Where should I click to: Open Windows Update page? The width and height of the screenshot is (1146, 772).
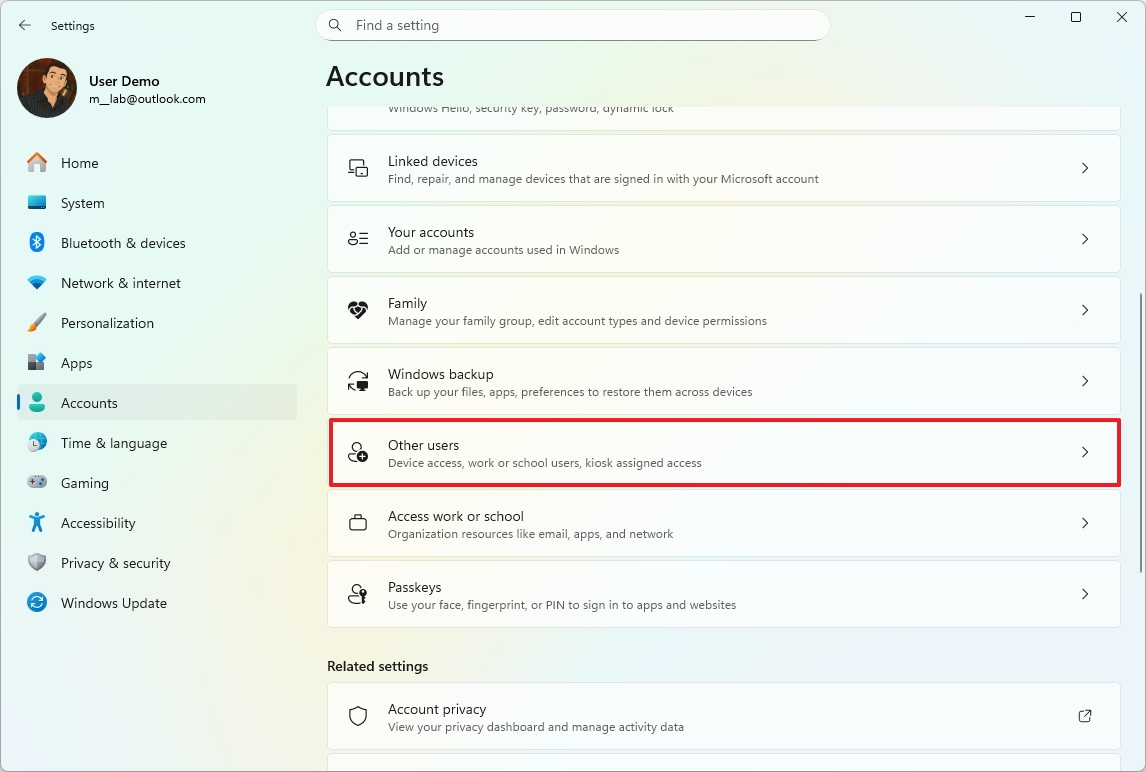[157, 602]
